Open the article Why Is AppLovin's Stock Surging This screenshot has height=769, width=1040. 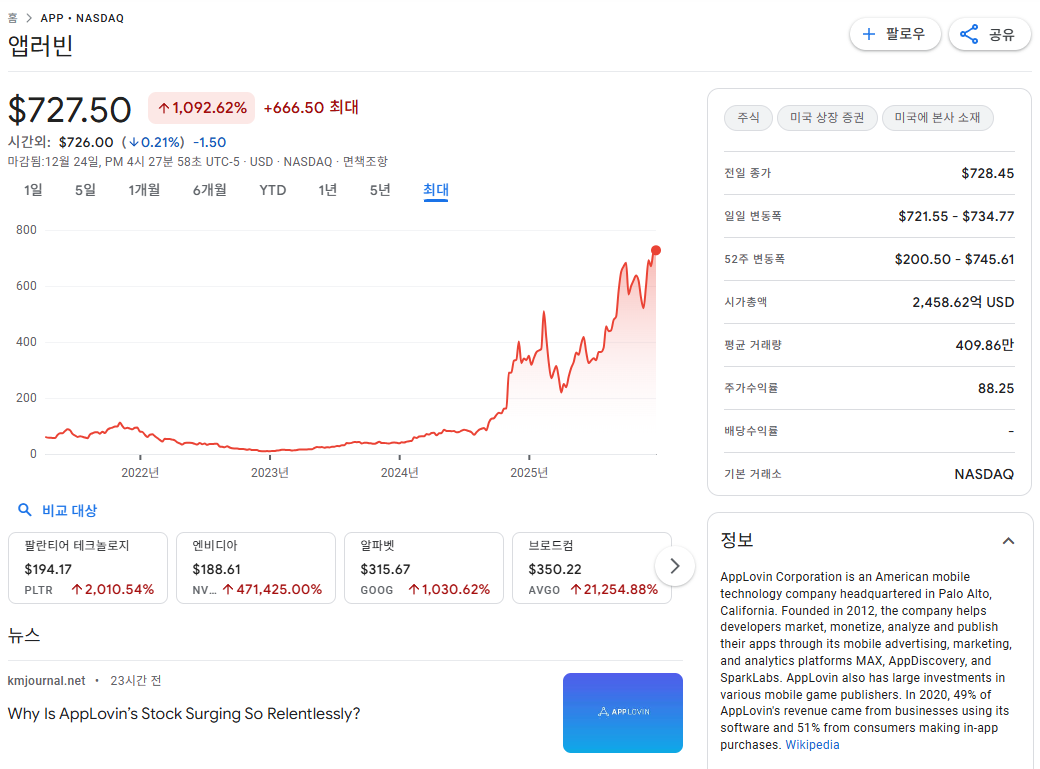coord(184,713)
